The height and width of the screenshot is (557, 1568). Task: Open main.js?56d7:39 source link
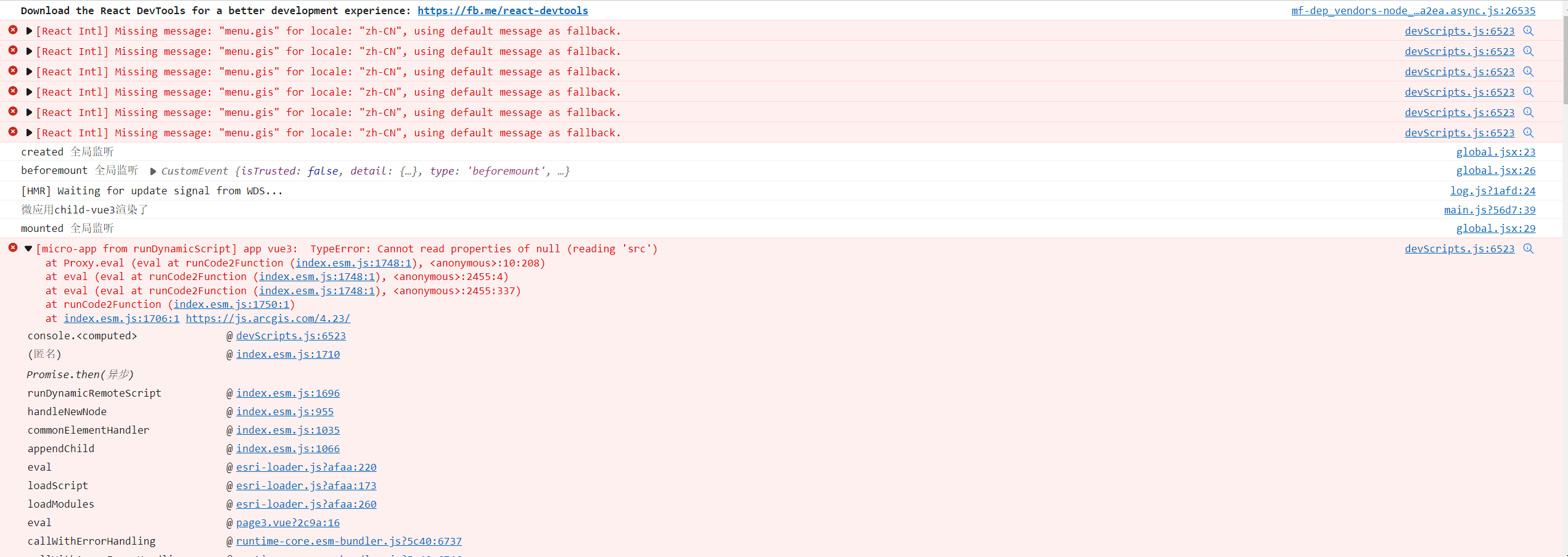click(1490, 210)
